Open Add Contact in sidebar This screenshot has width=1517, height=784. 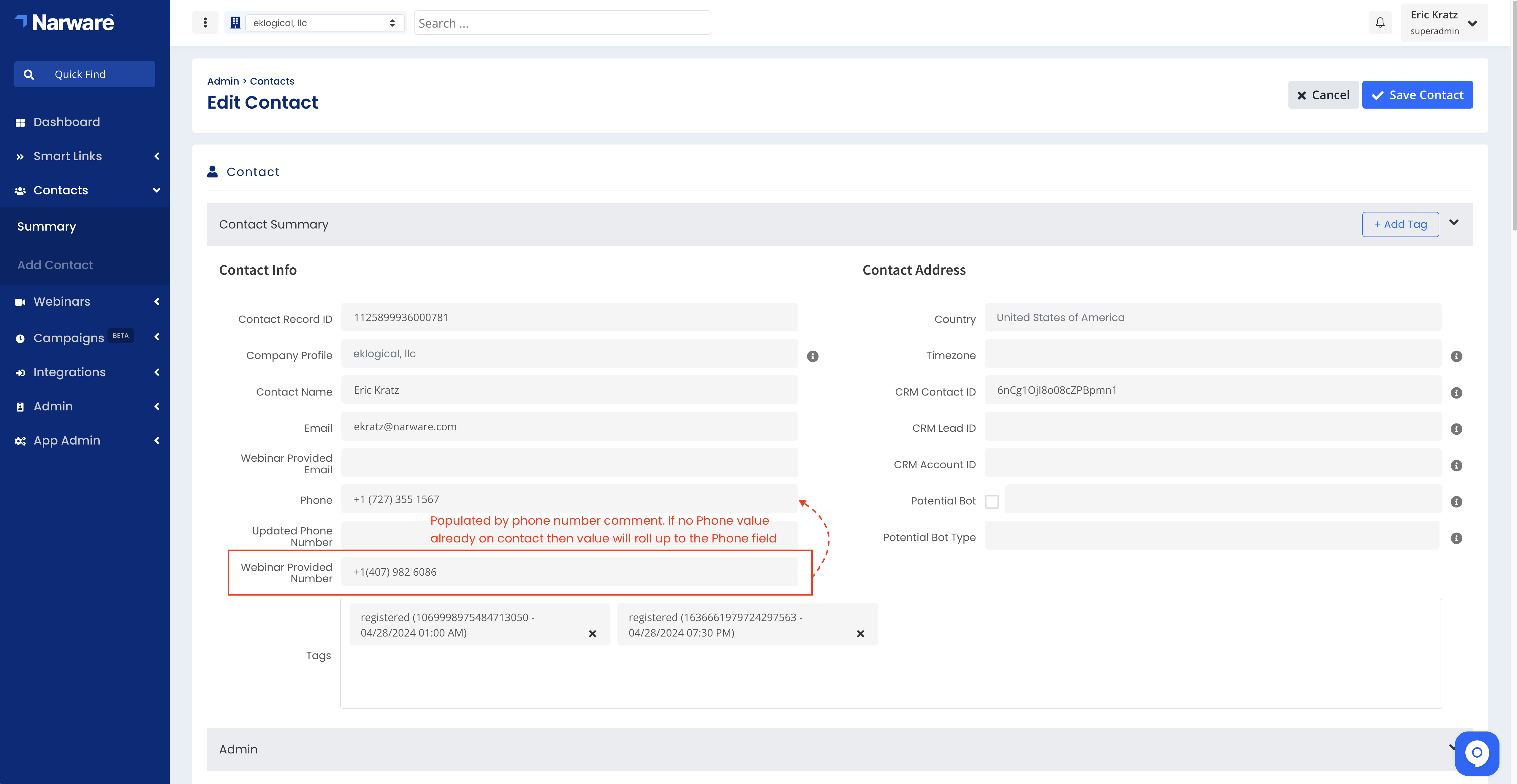tap(55, 265)
